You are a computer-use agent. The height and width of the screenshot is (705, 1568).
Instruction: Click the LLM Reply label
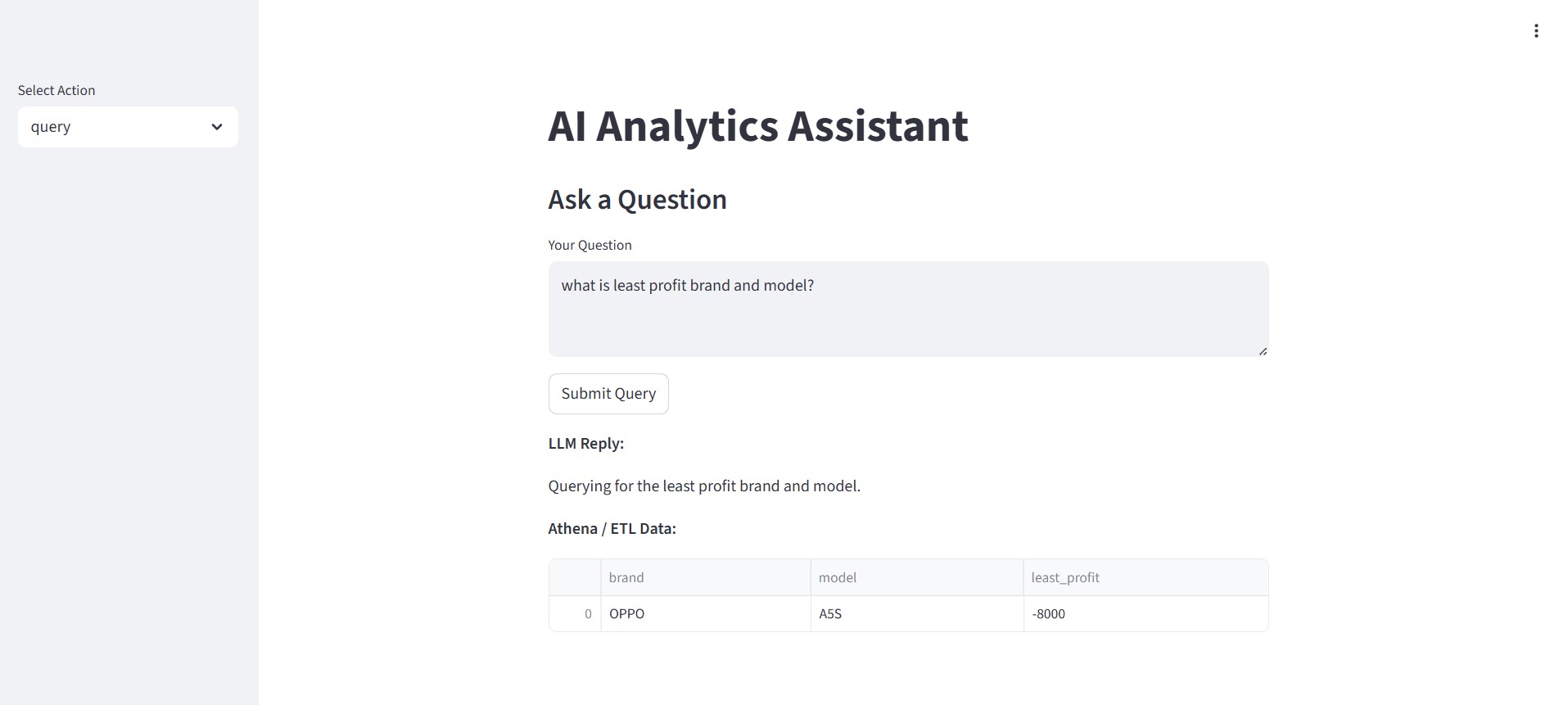pyautogui.click(x=585, y=444)
